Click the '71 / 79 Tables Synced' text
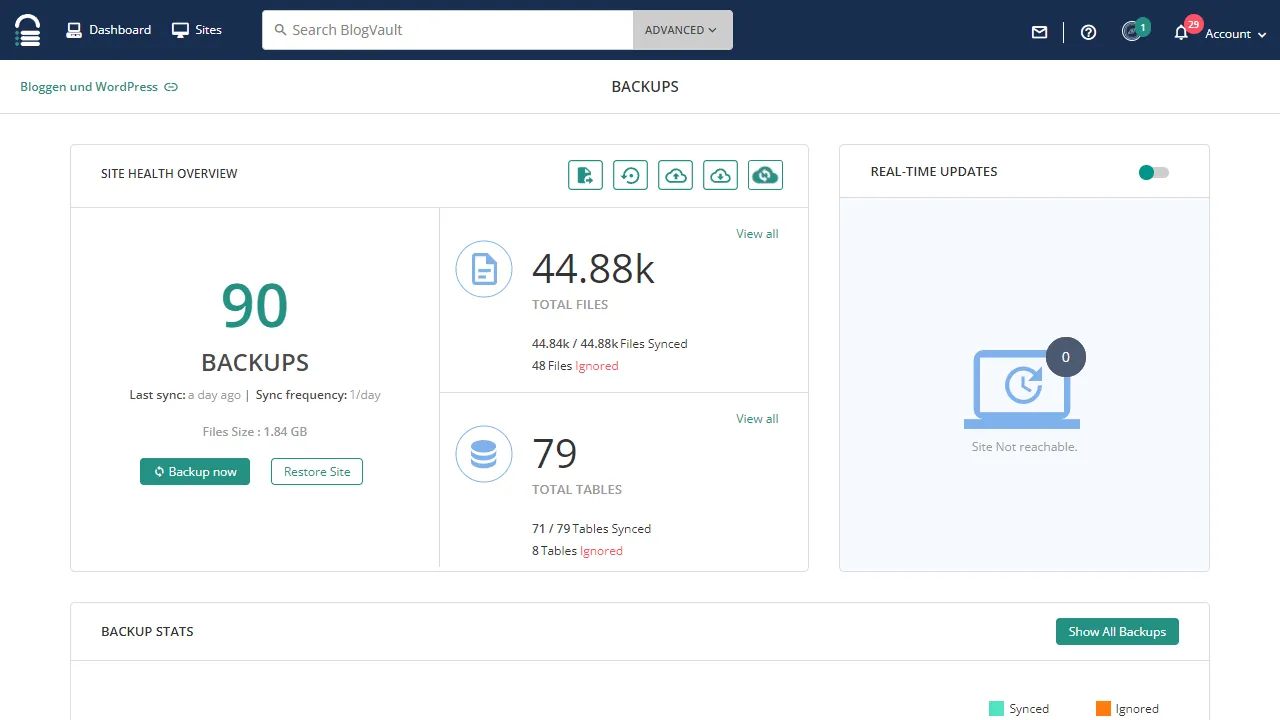Image resolution: width=1280 pixels, height=720 pixels. (x=591, y=529)
